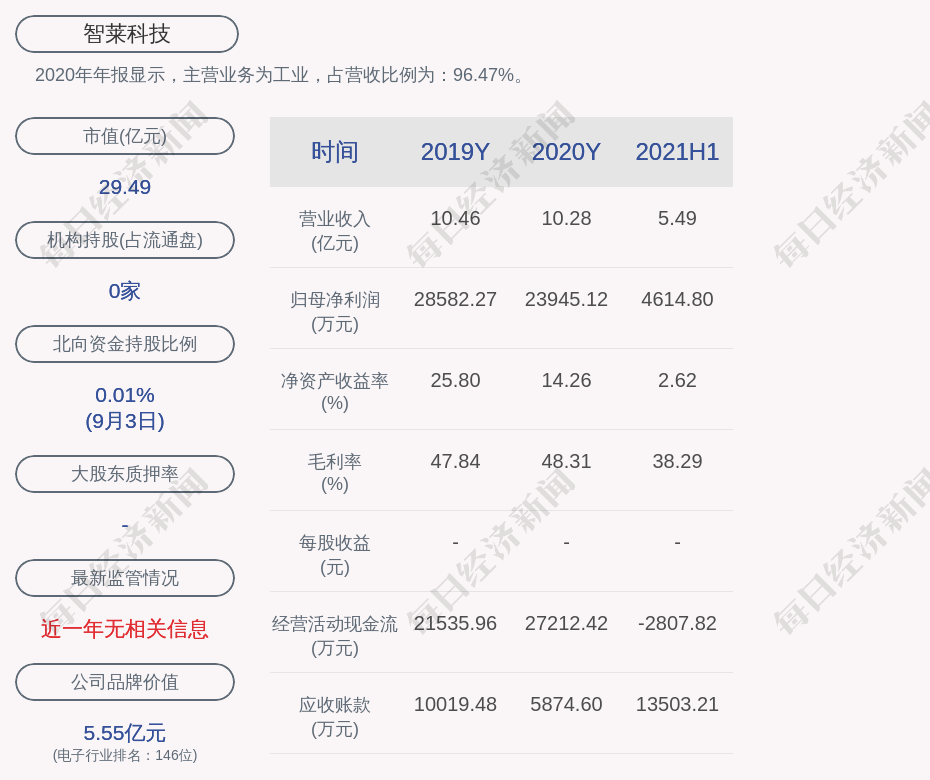Toggle the 2019Y column header
The height and width of the screenshot is (780, 930).
click(x=455, y=152)
